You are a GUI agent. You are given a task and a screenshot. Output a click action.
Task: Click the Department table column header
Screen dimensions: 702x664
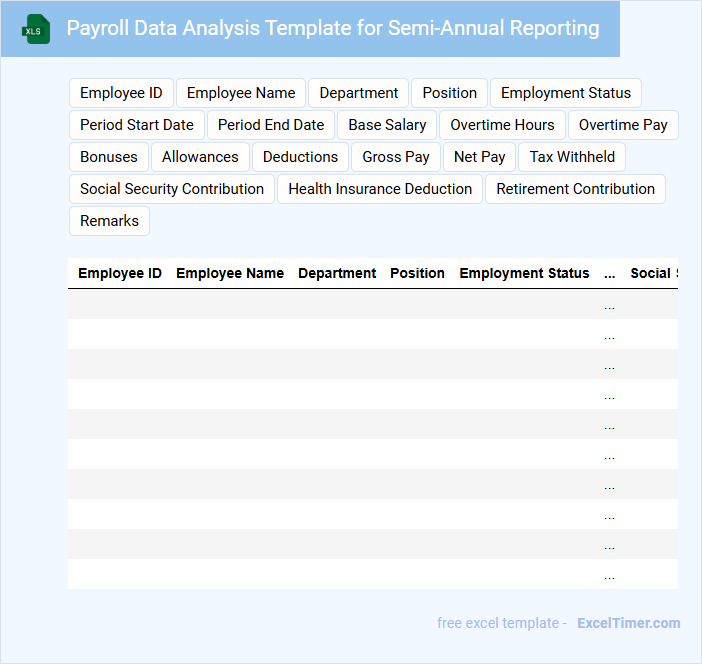tap(337, 273)
